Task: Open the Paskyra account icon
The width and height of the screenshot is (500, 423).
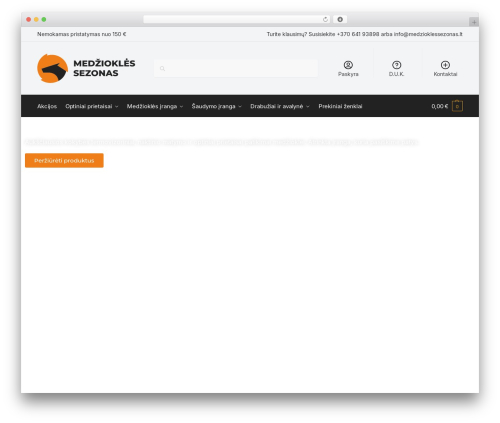Action: click(x=348, y=65)
